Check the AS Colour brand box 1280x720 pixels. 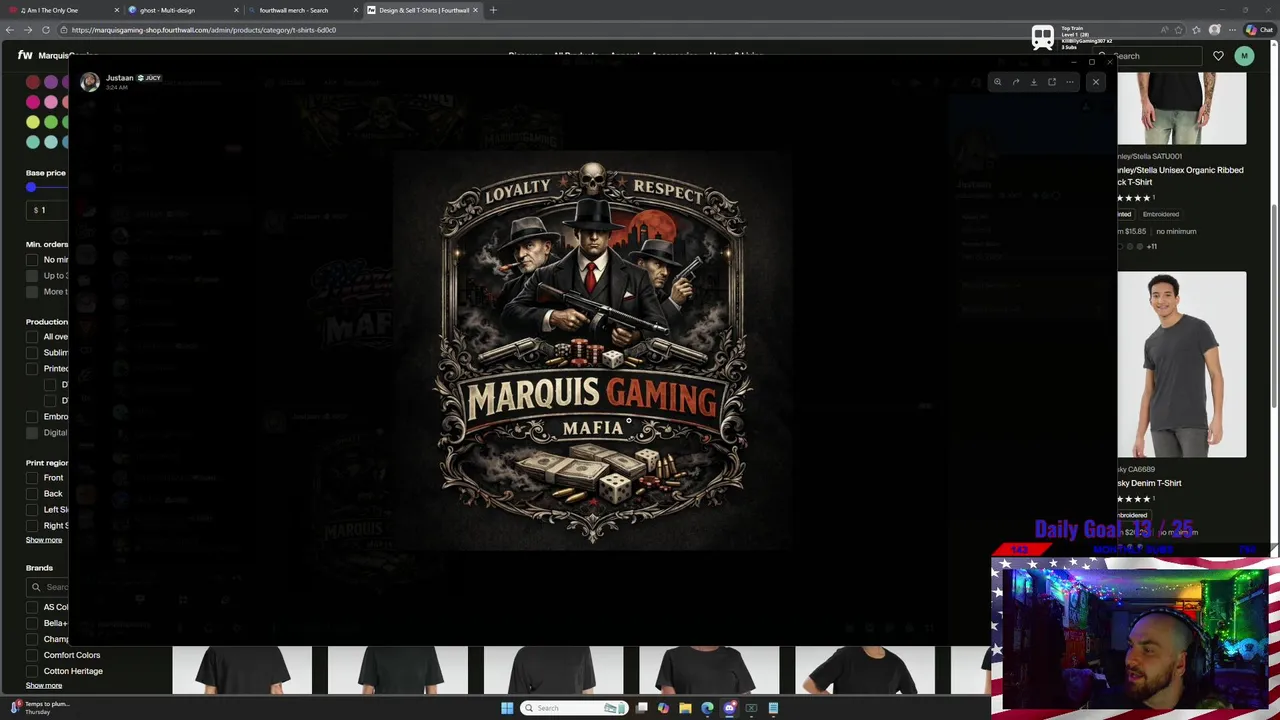pos(32,607)
